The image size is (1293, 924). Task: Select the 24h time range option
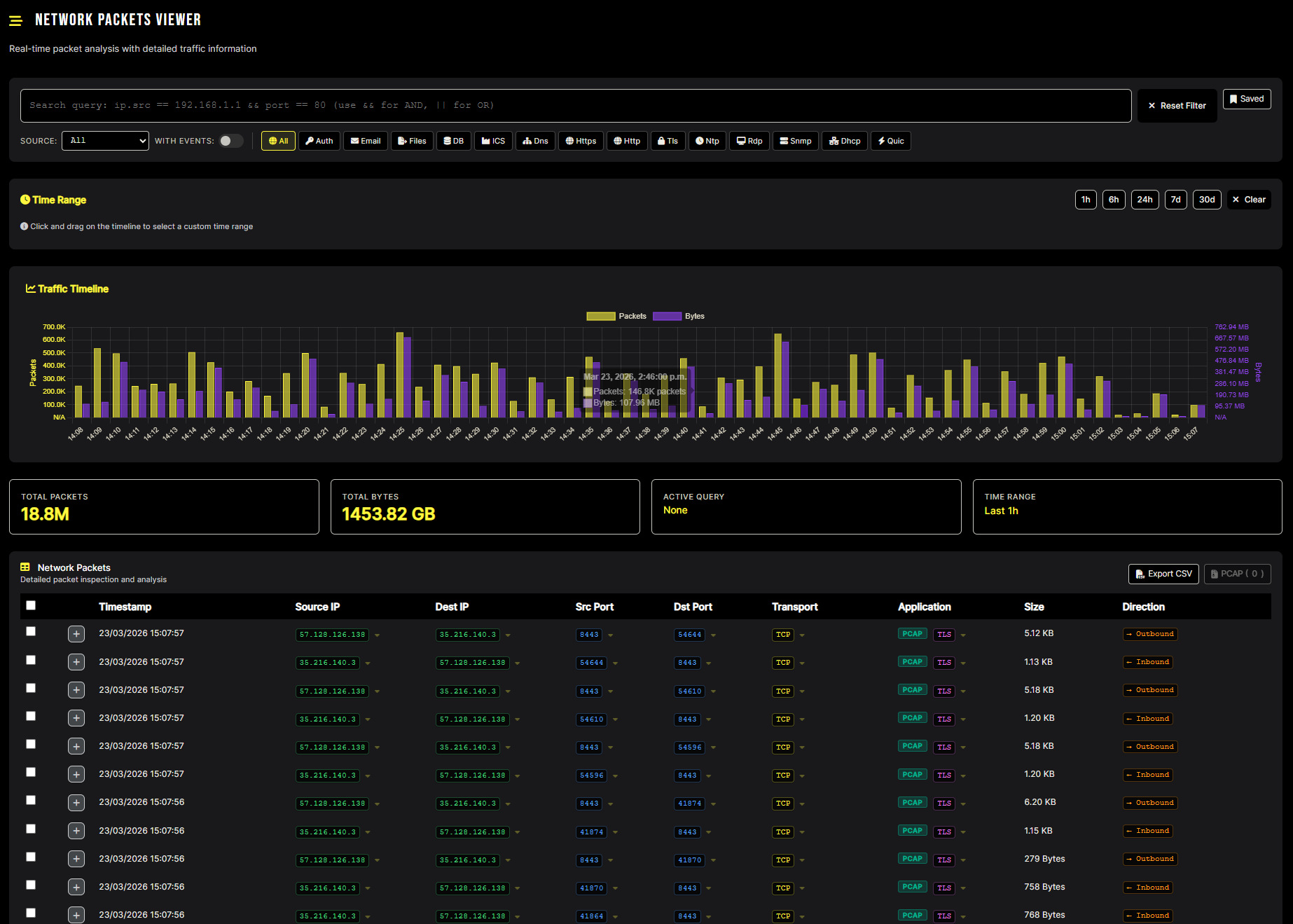(x=1145, y=200)
